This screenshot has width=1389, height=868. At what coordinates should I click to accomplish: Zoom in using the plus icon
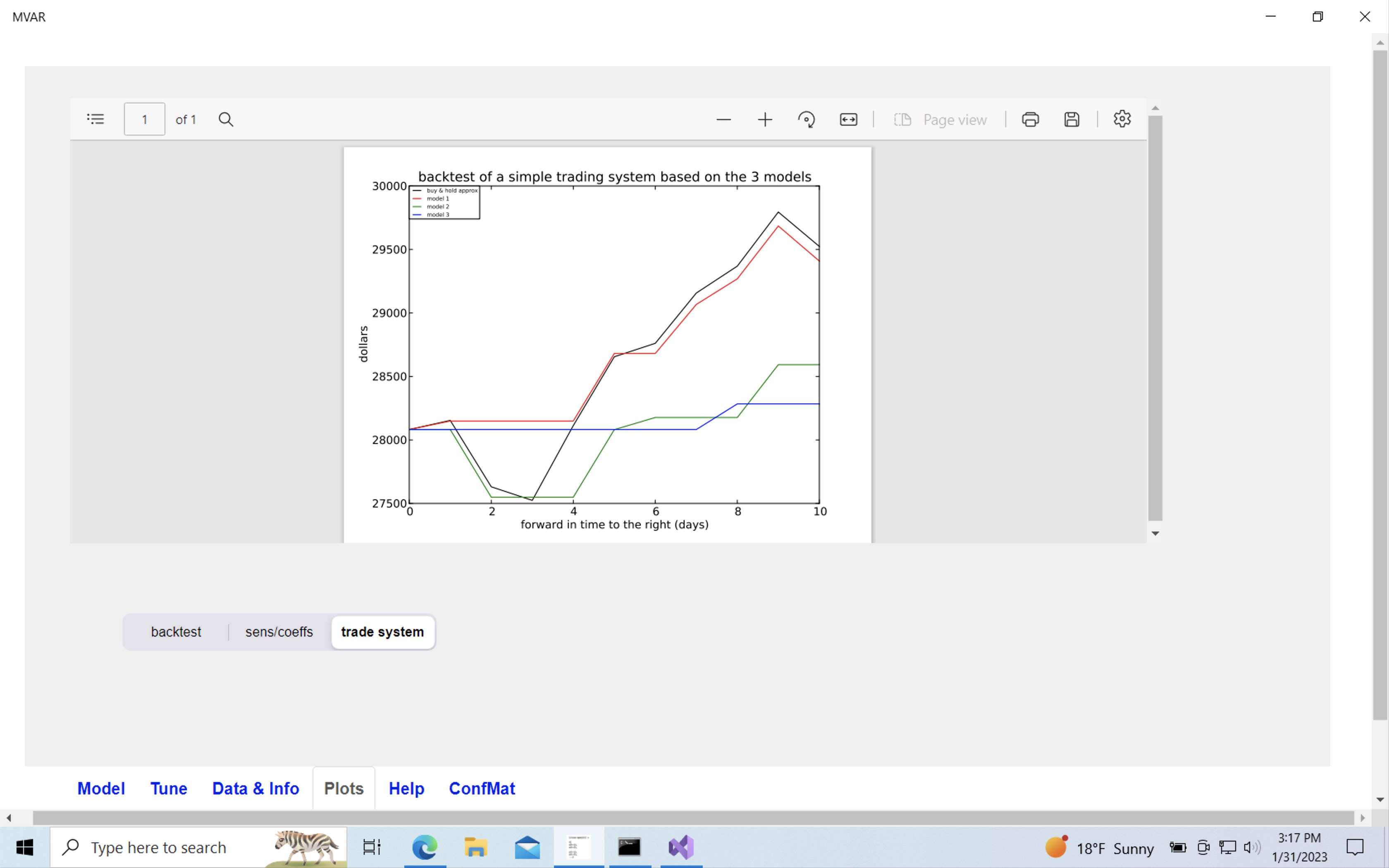click(764, 119)
